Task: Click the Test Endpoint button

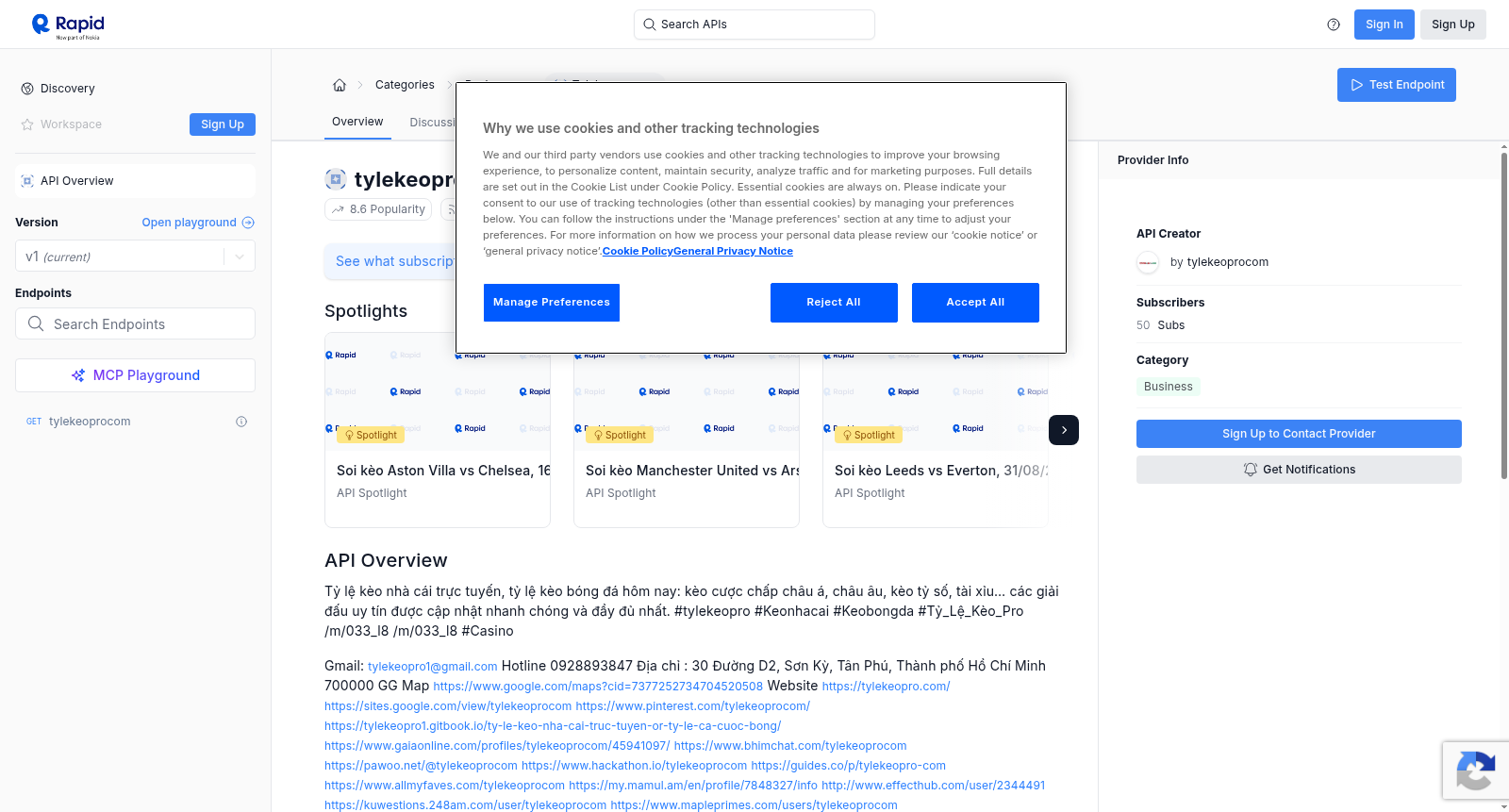Action: coord(1397,85)
